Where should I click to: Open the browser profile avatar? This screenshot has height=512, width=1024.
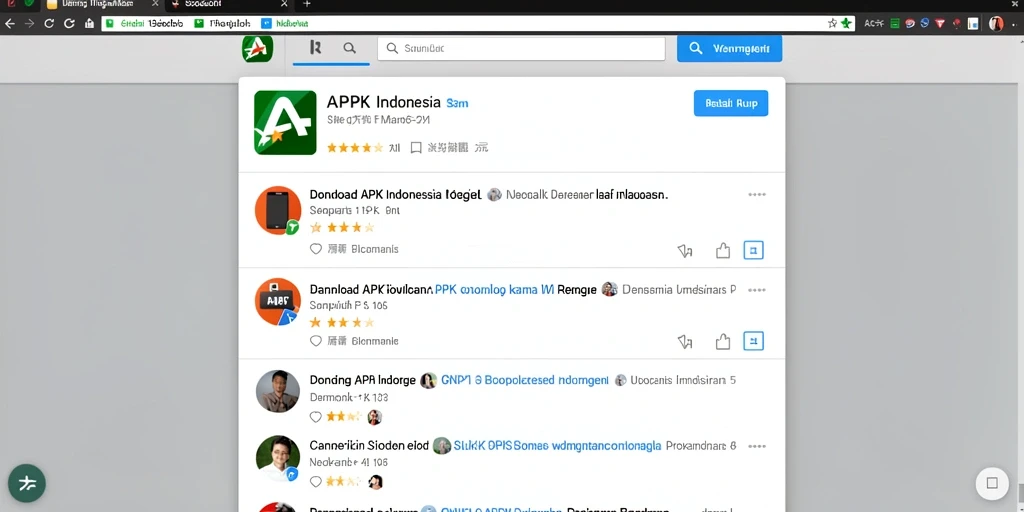[996, 24]
